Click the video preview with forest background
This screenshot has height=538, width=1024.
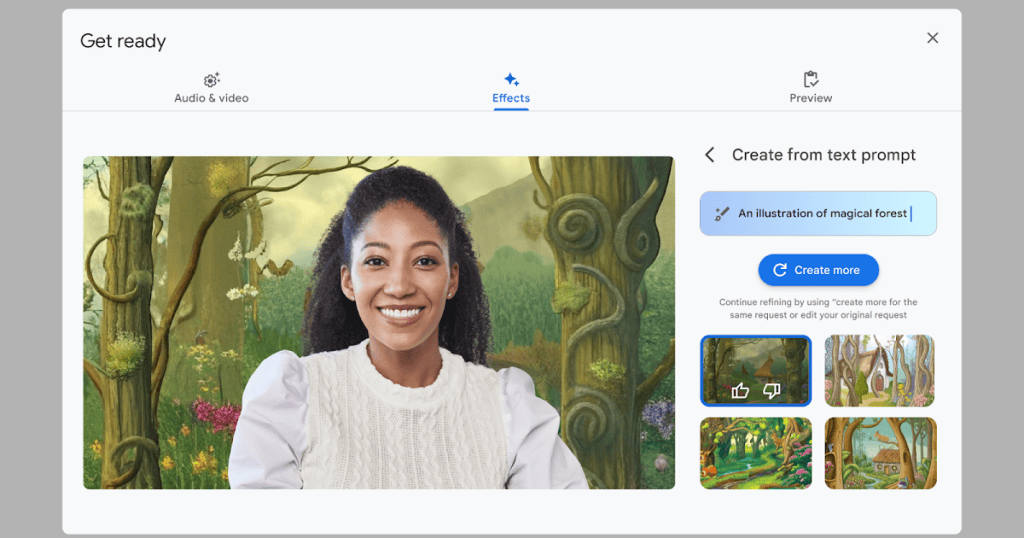379,323
